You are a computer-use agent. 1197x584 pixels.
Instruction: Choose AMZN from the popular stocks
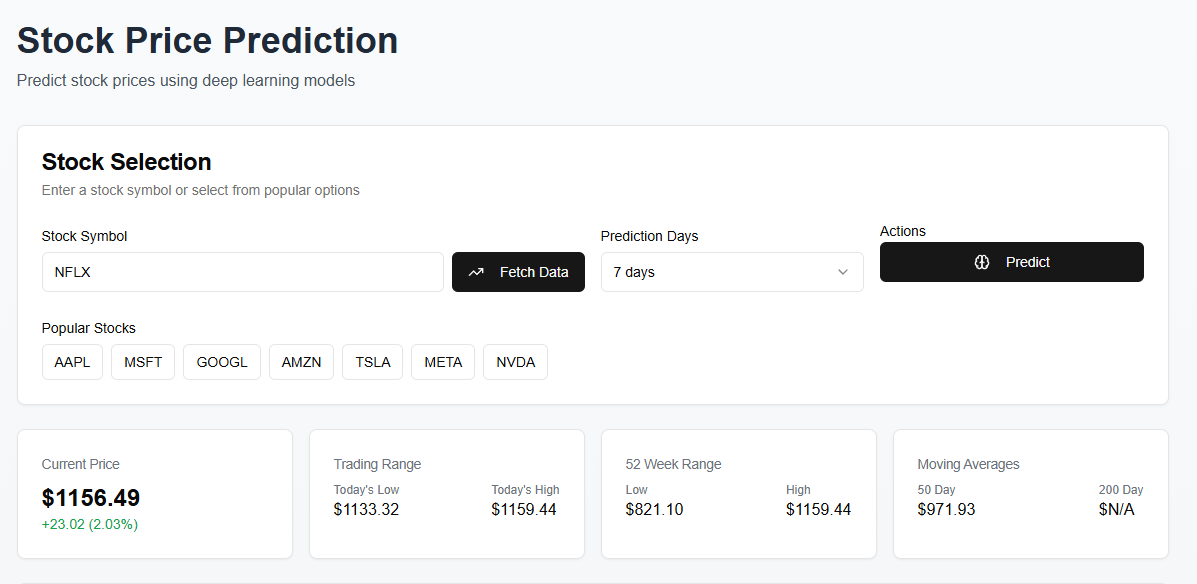[x=301, y=361]
